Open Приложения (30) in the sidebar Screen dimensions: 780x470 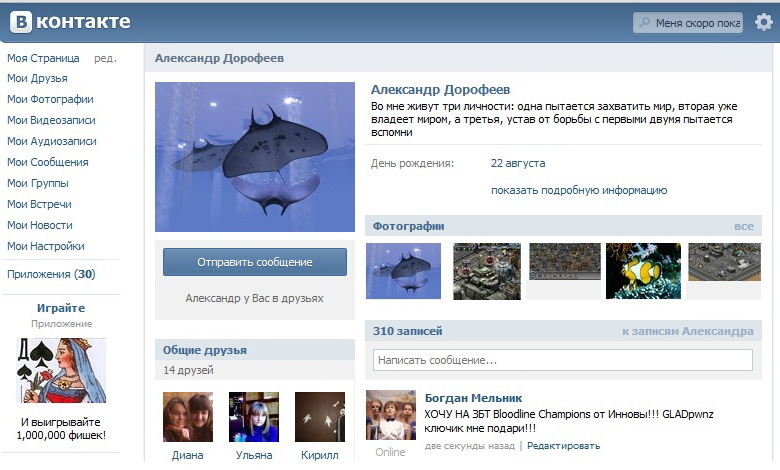coord(51,274)
